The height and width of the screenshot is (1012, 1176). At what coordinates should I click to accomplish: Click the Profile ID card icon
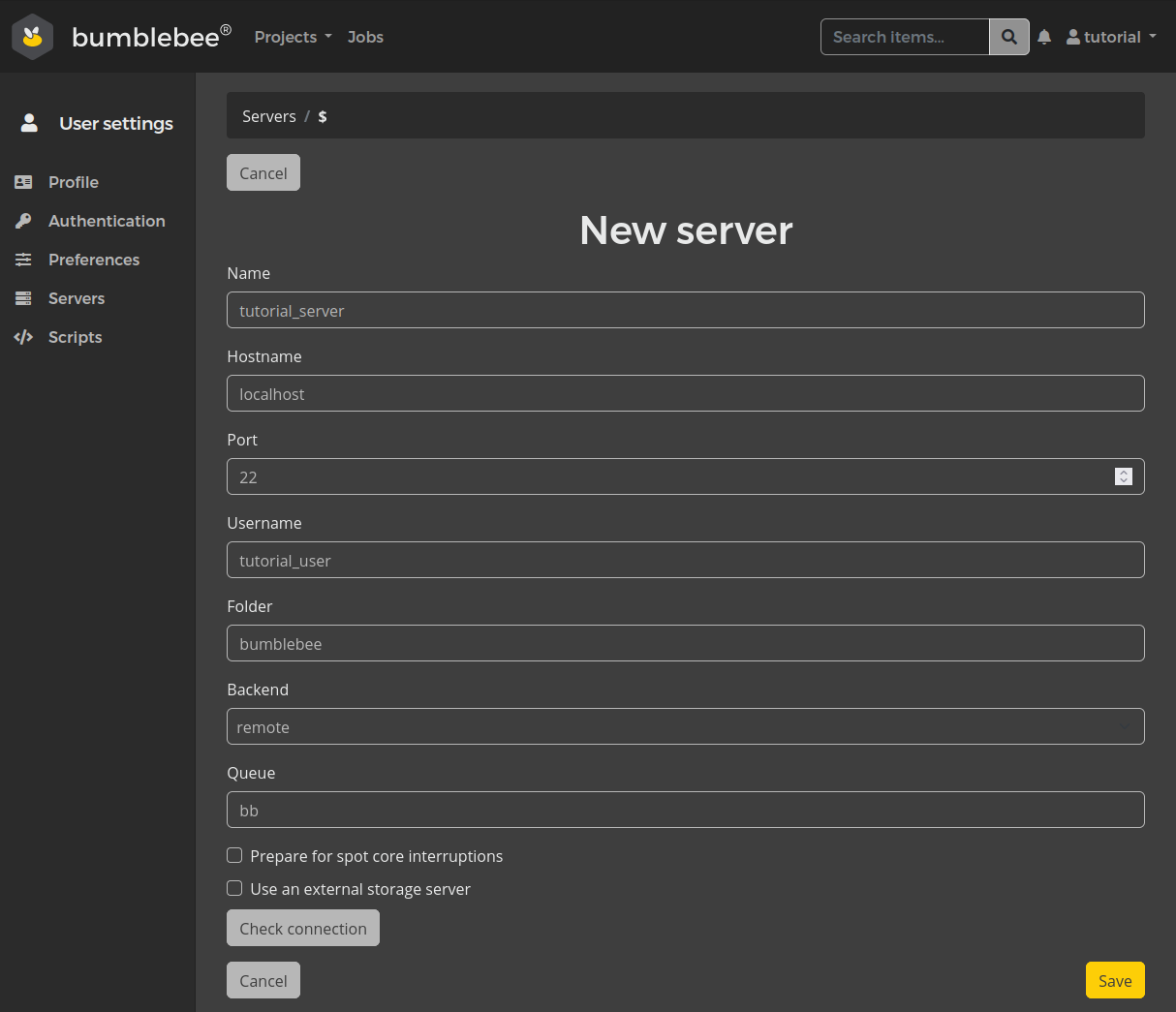coord(24,182)
